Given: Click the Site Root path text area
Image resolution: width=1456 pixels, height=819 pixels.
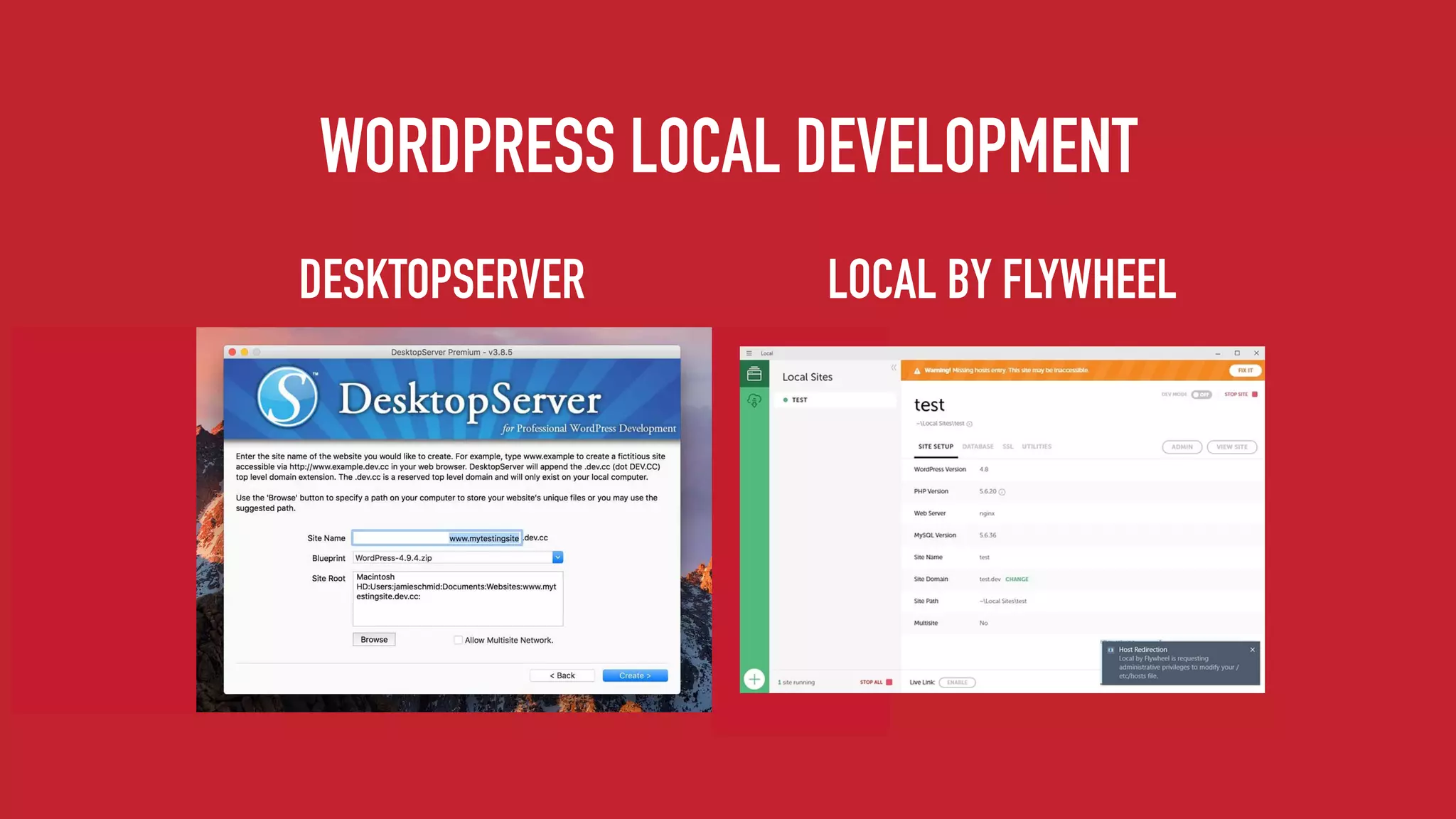Looking at the screenshot, I should coord(458,599).
